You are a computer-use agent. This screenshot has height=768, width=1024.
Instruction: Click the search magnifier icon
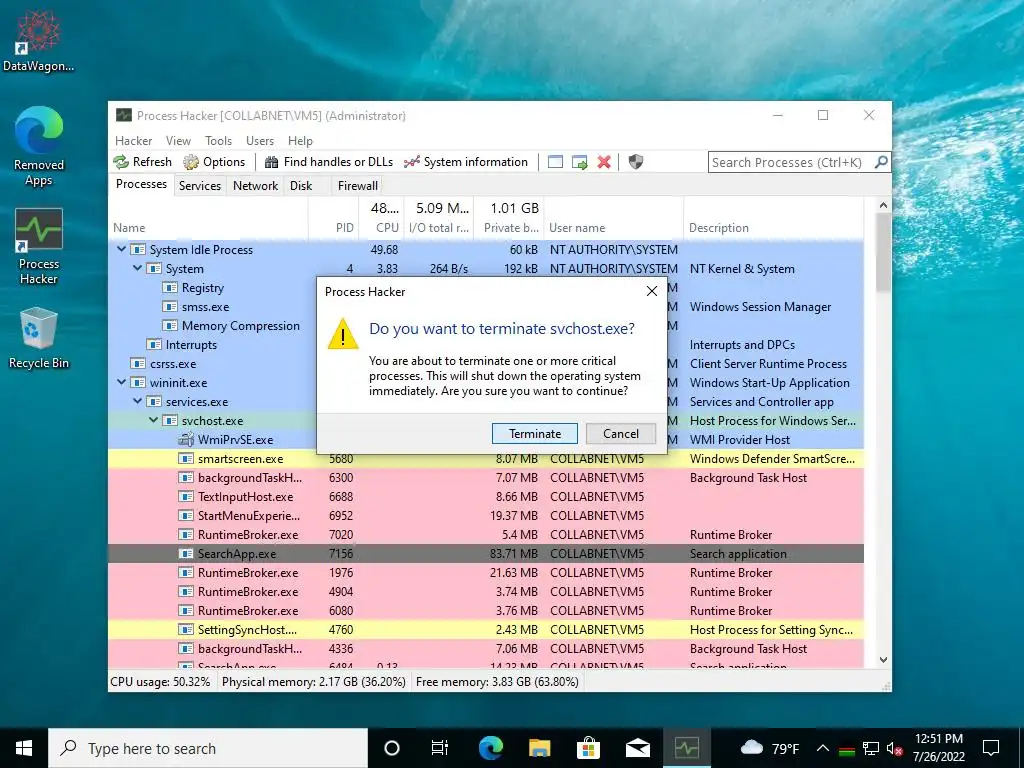[881, 161]
